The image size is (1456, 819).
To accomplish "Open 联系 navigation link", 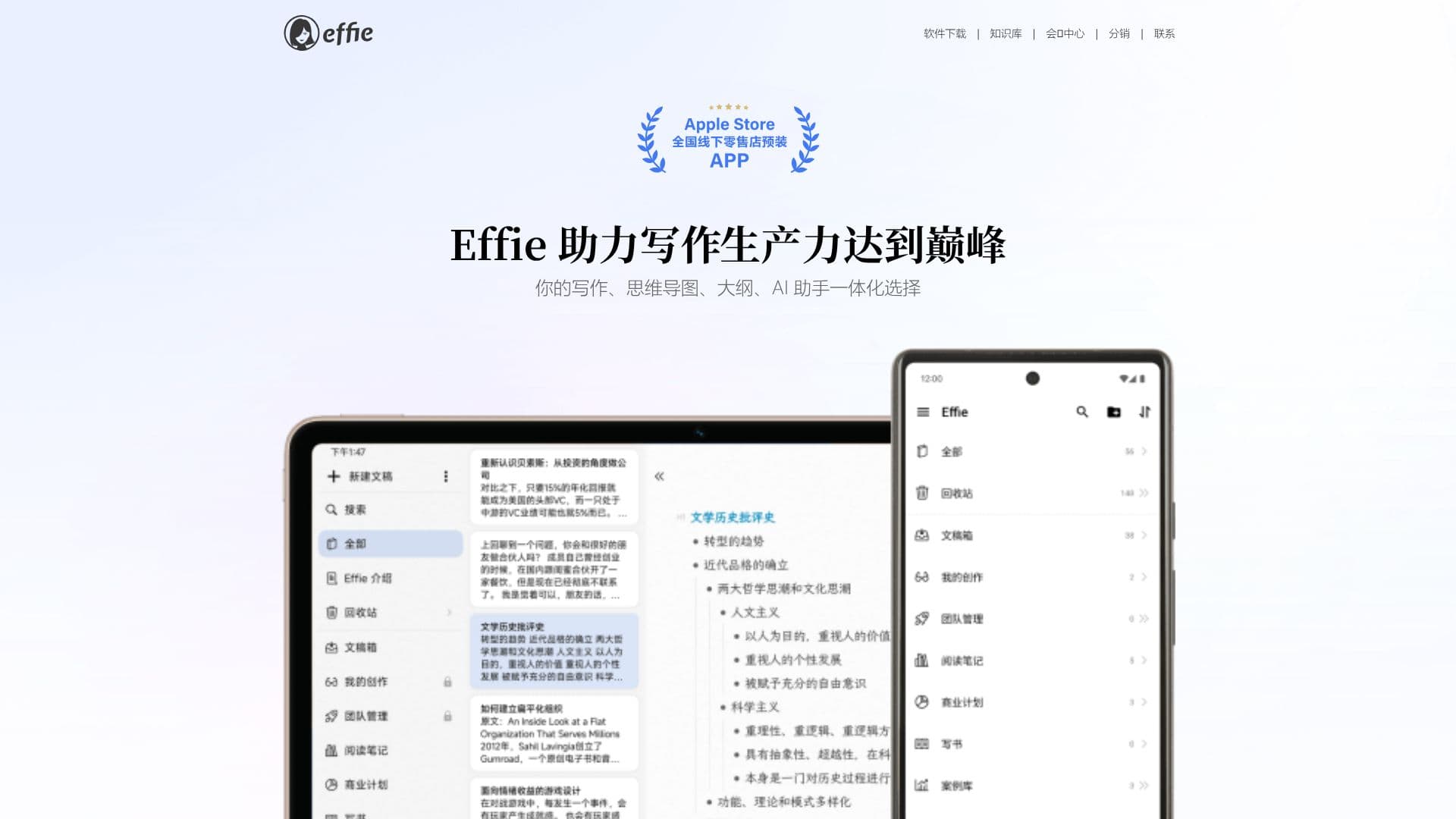I will tap(1164, 33).
